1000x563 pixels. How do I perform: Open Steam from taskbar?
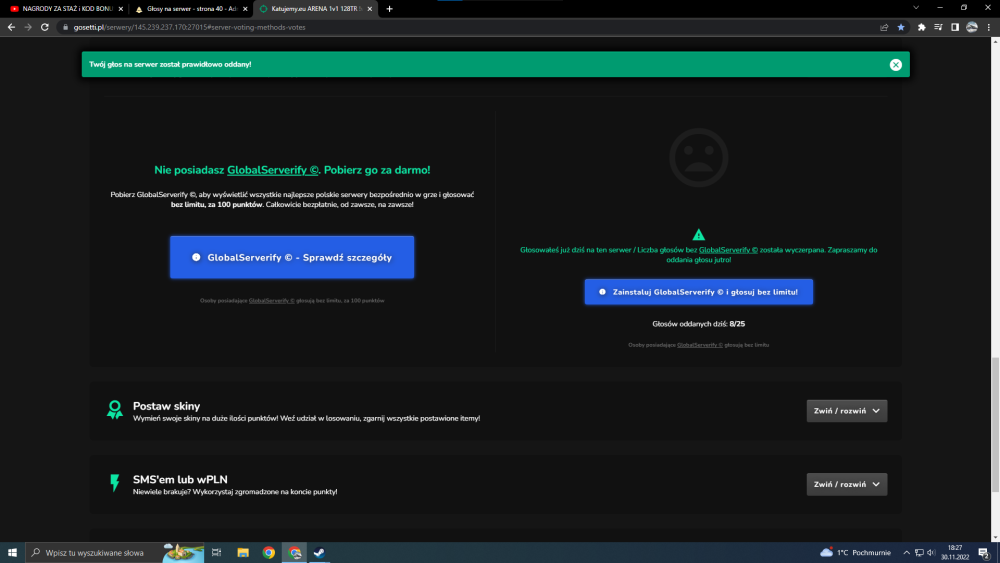pos(320,552)
